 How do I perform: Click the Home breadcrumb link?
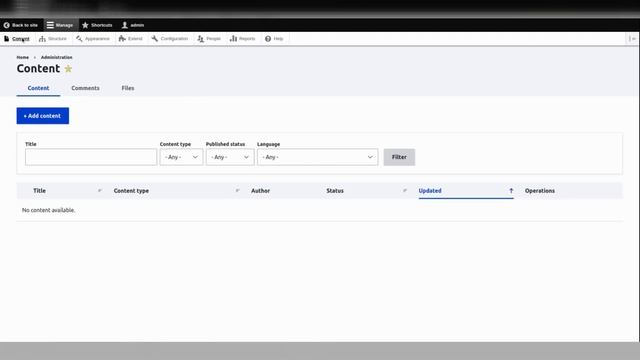pos(23,58)
